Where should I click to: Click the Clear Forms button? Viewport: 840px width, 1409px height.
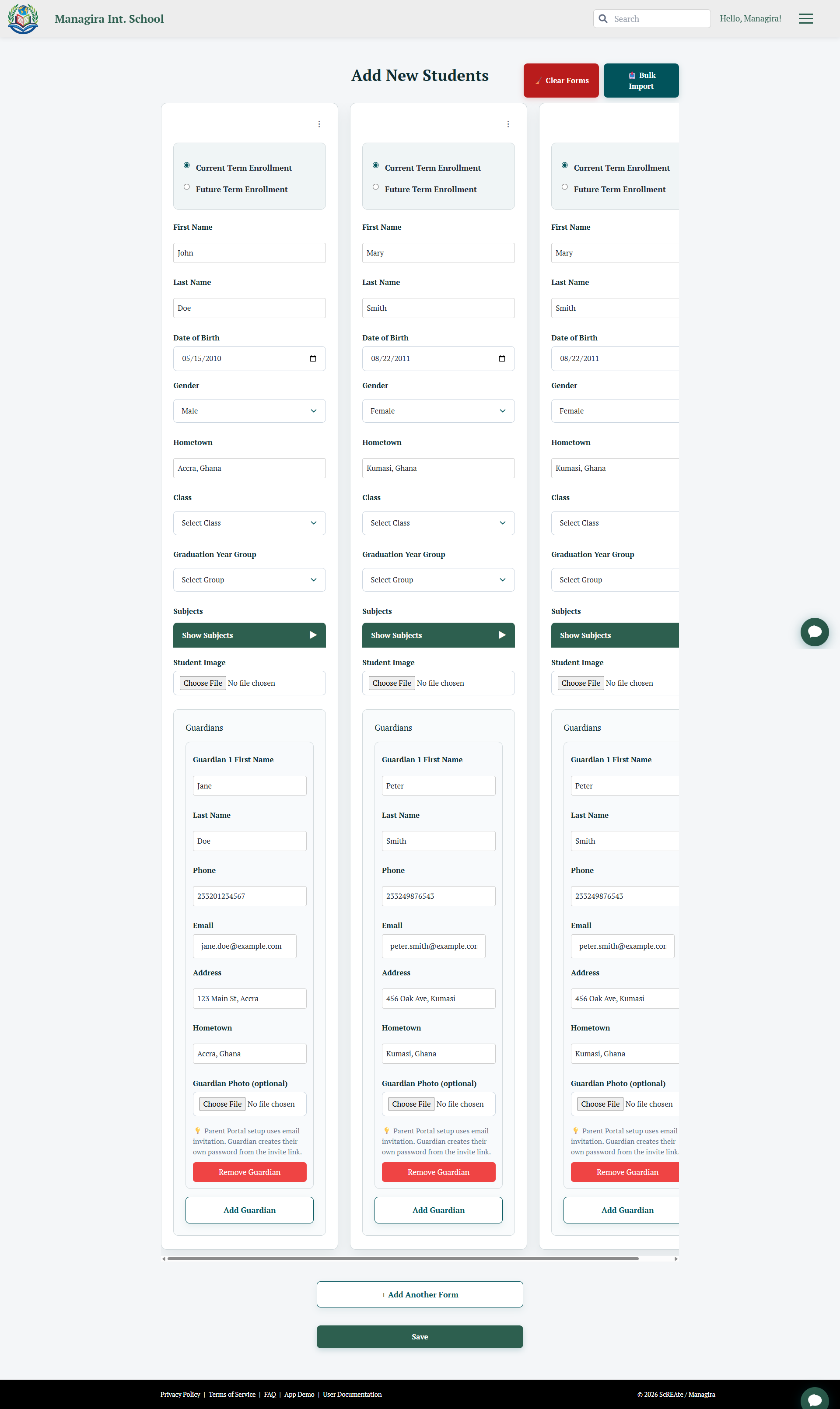[x=560, y=81]
